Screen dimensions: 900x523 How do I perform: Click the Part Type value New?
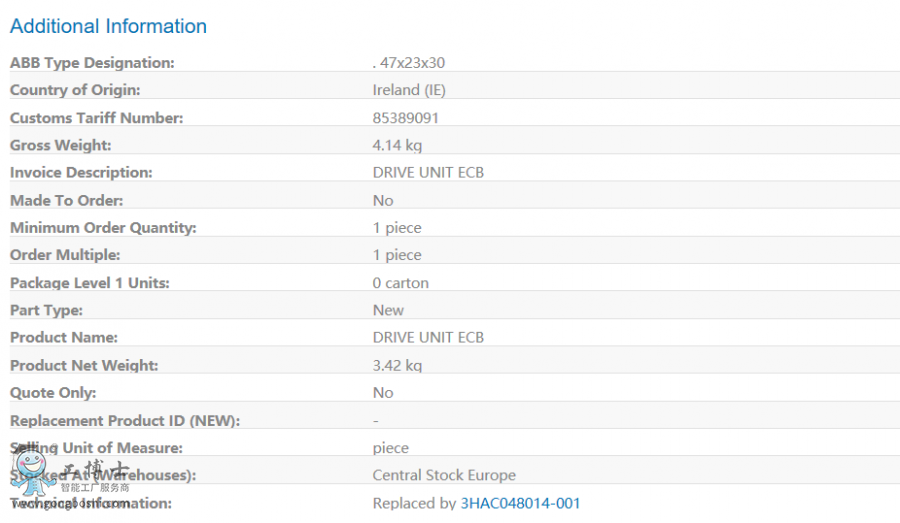388,310
